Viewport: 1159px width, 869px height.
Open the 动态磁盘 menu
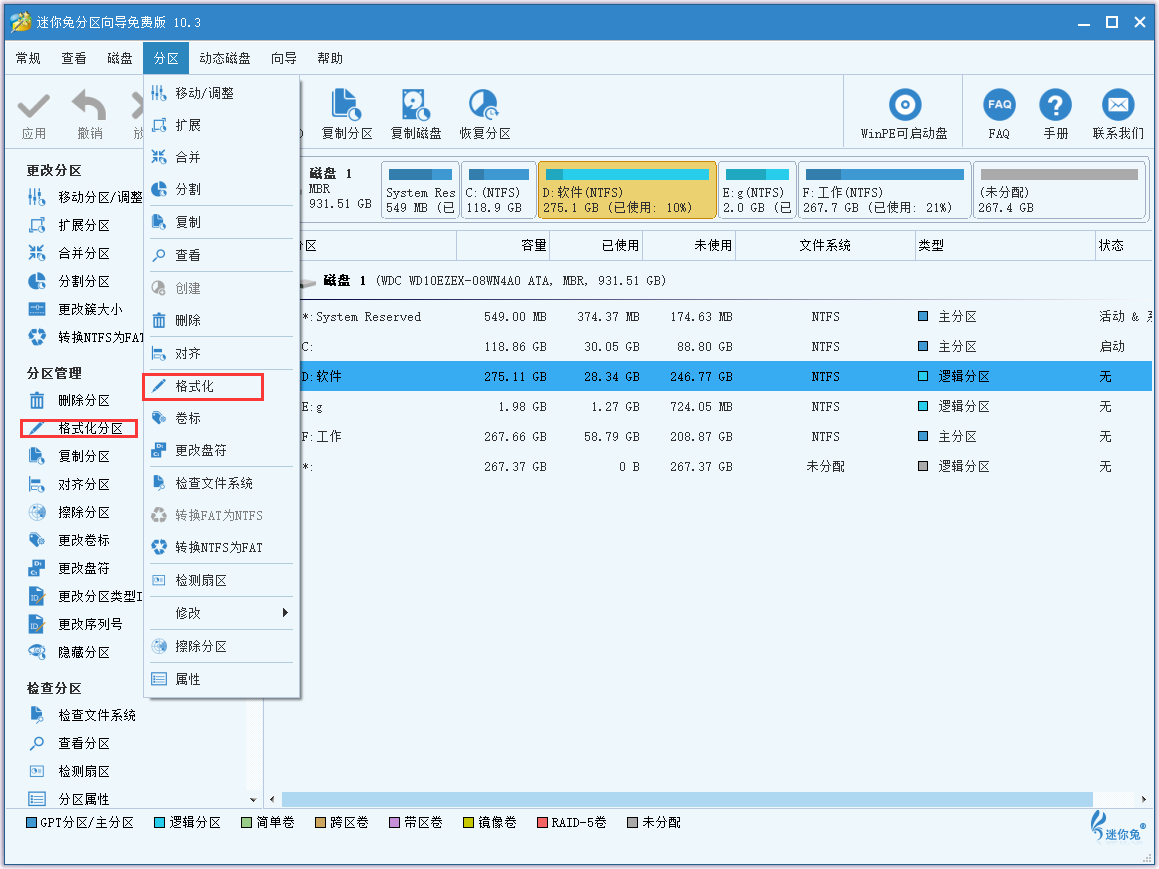tap(225, 58)
